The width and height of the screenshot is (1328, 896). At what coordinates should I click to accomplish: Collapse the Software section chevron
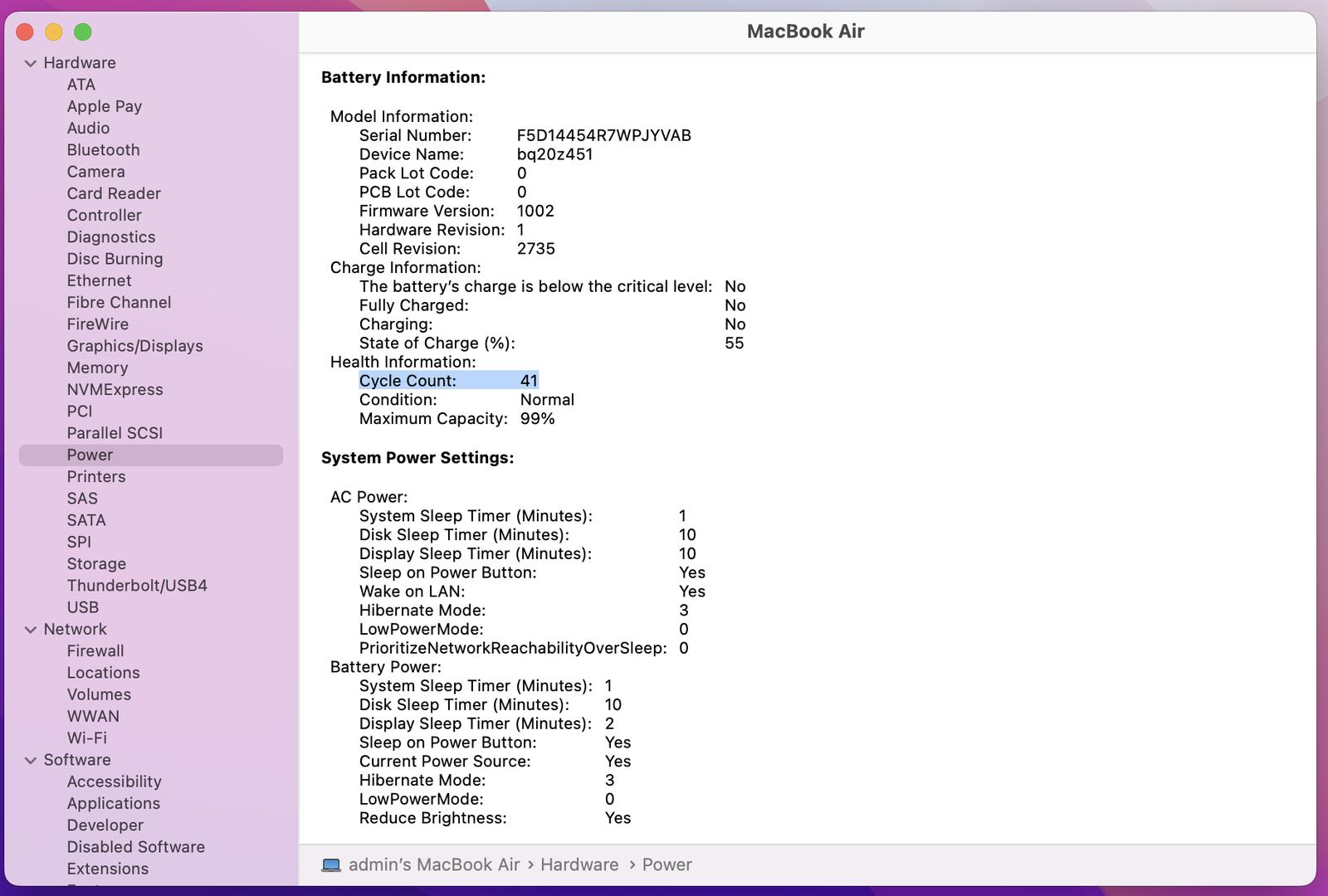31,760
